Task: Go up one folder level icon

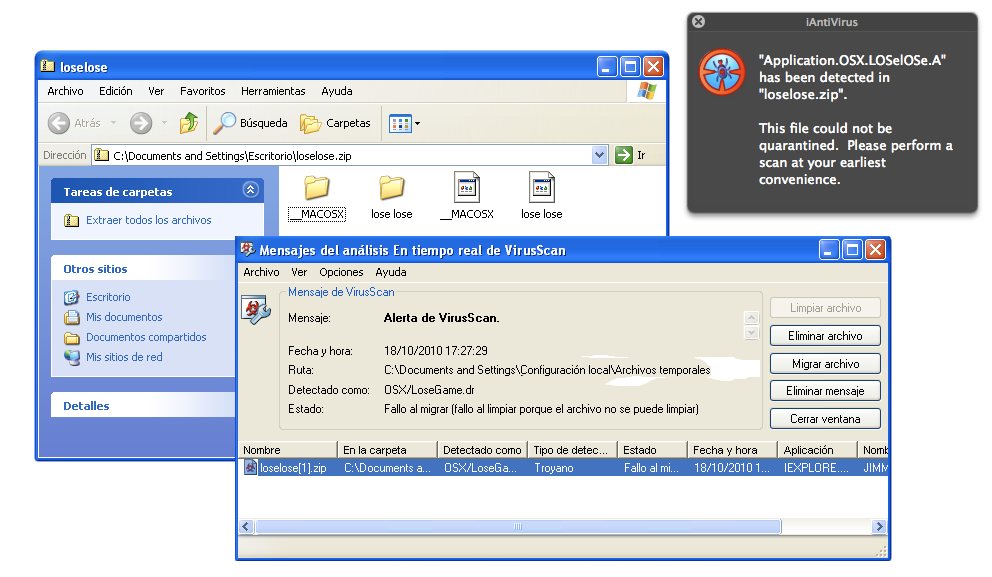Action: 189,123
